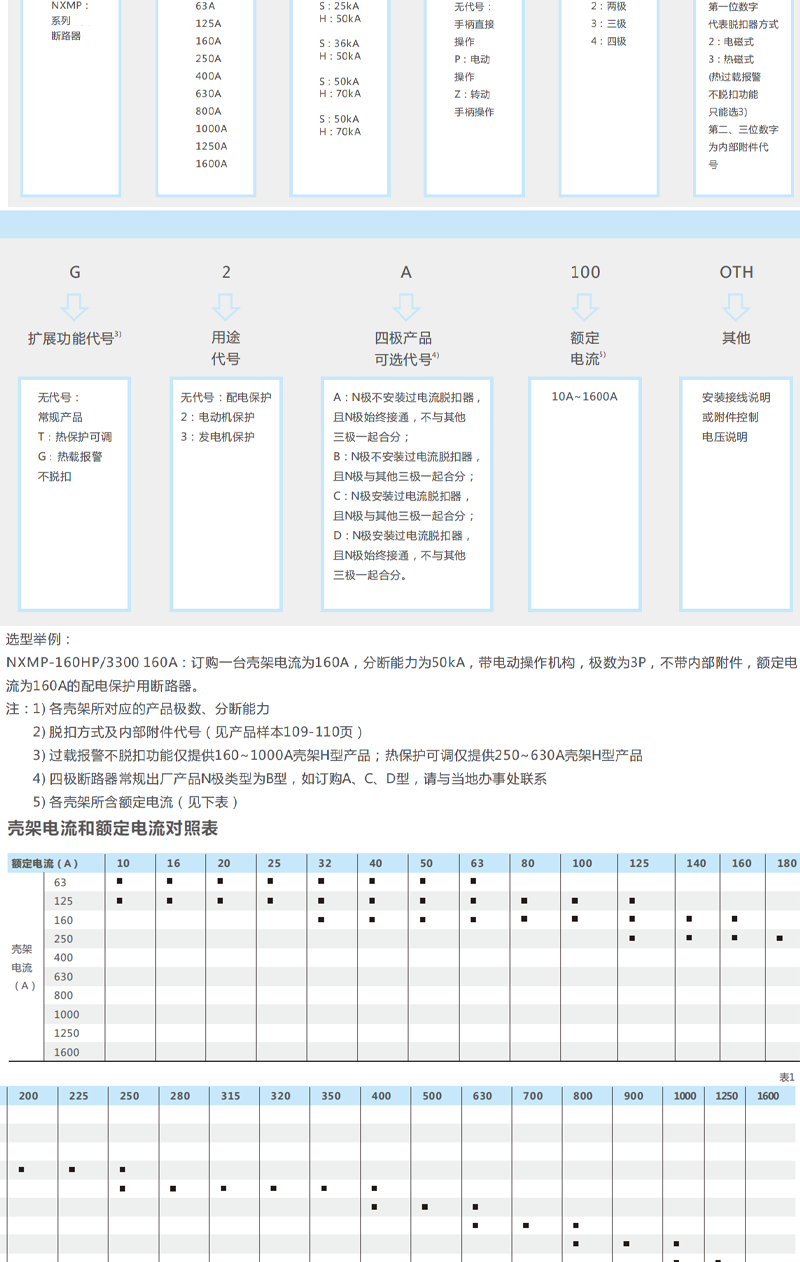
Task: Click the down arrow under code A
Action: tap(406, 306)
